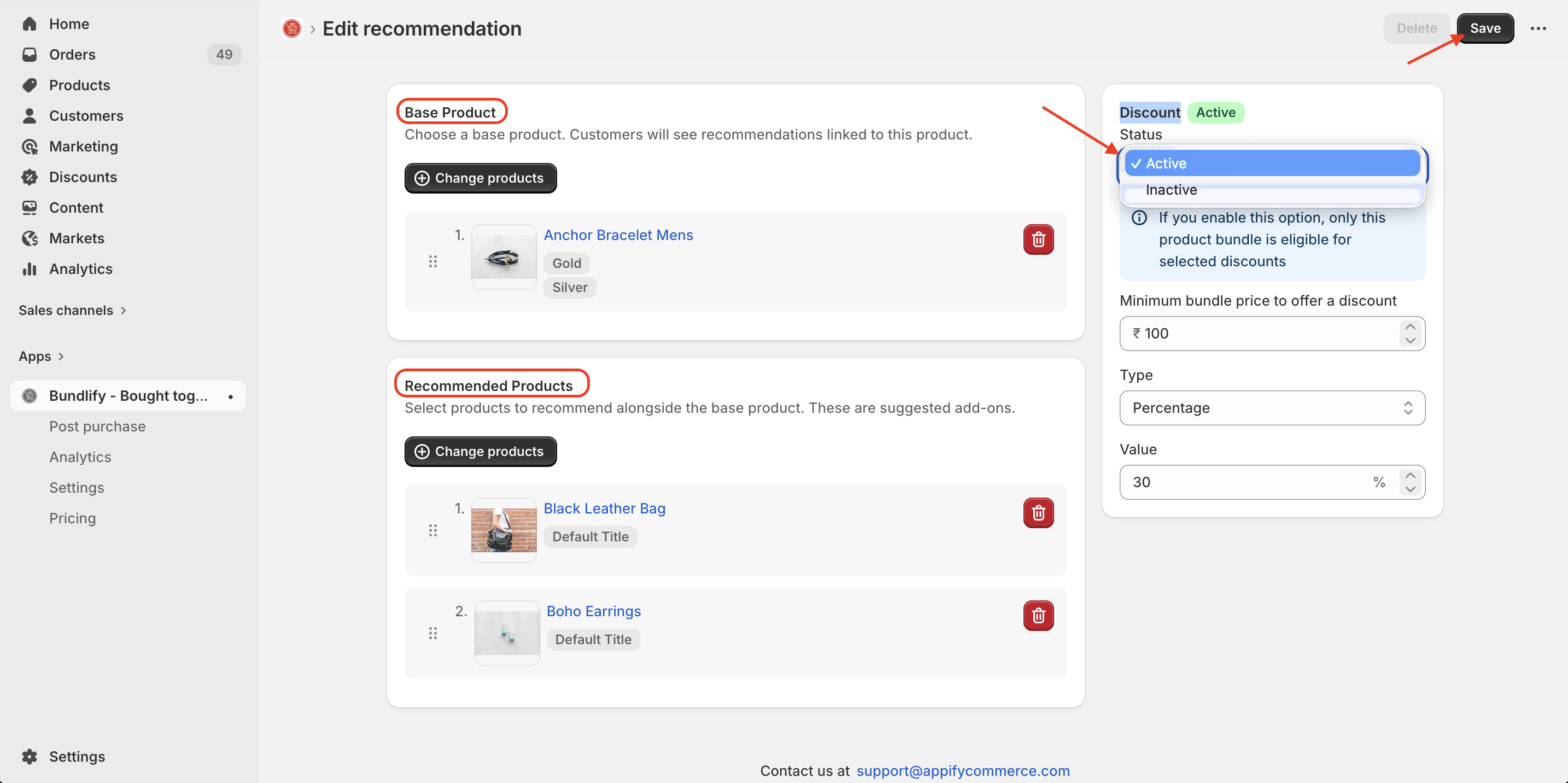Open the Type Percentage dropdown

[1272, 407]
